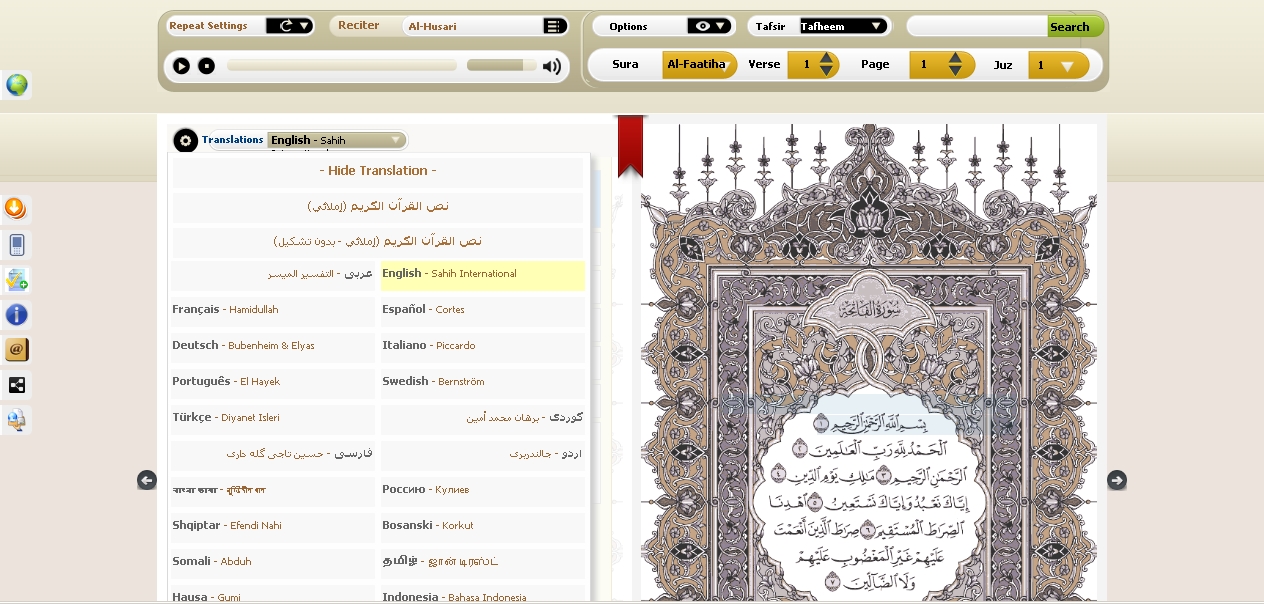Select the Arabic Quran text without tashkeel option
1264x604 pixels.
[378, 241]
